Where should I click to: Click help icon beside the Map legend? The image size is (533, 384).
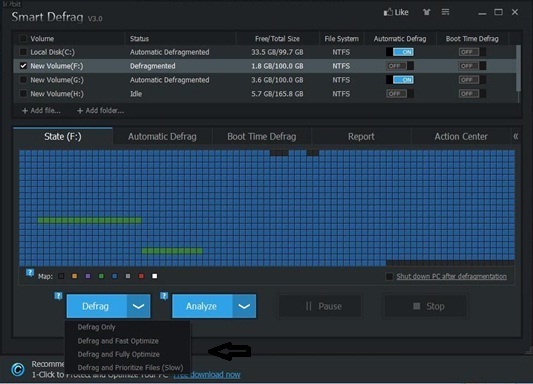pyautogui.click(x=30, y=273)
